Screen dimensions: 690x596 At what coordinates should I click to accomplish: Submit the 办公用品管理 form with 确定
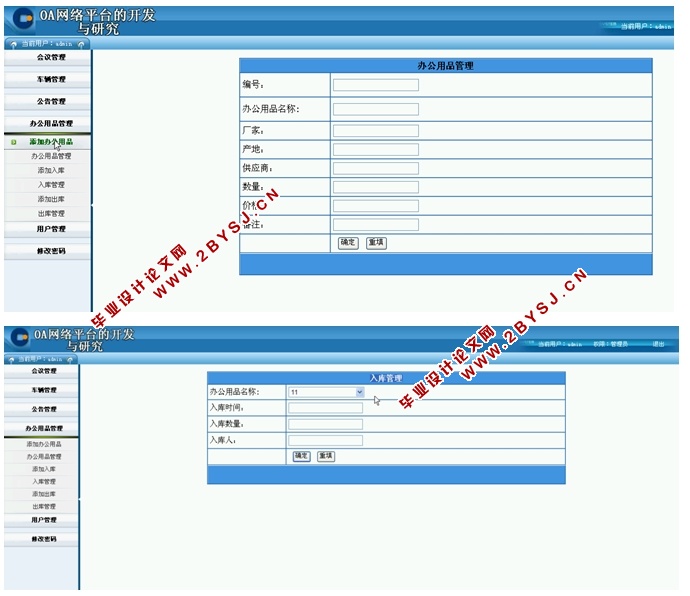click(x=348, y=243)
